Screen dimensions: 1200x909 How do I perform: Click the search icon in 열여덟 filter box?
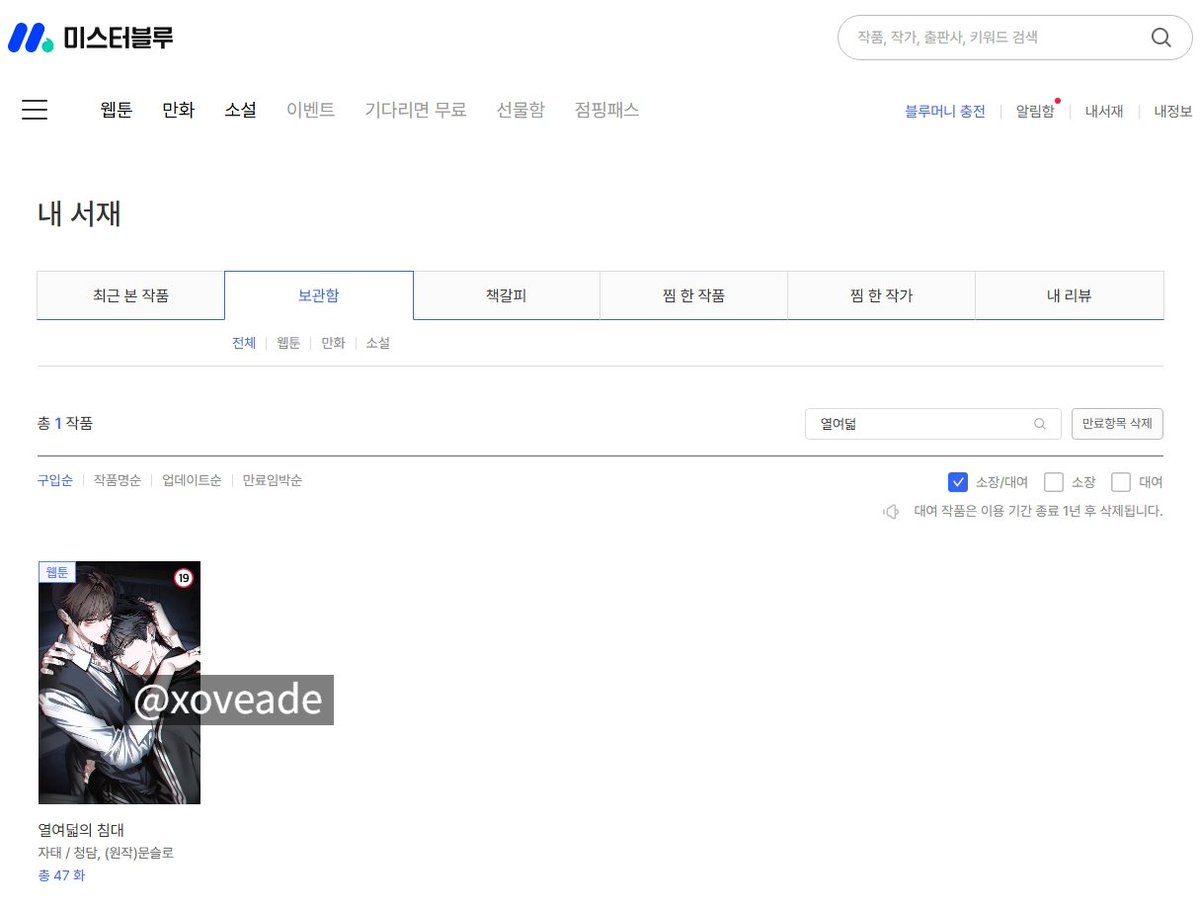(1040, 424)
